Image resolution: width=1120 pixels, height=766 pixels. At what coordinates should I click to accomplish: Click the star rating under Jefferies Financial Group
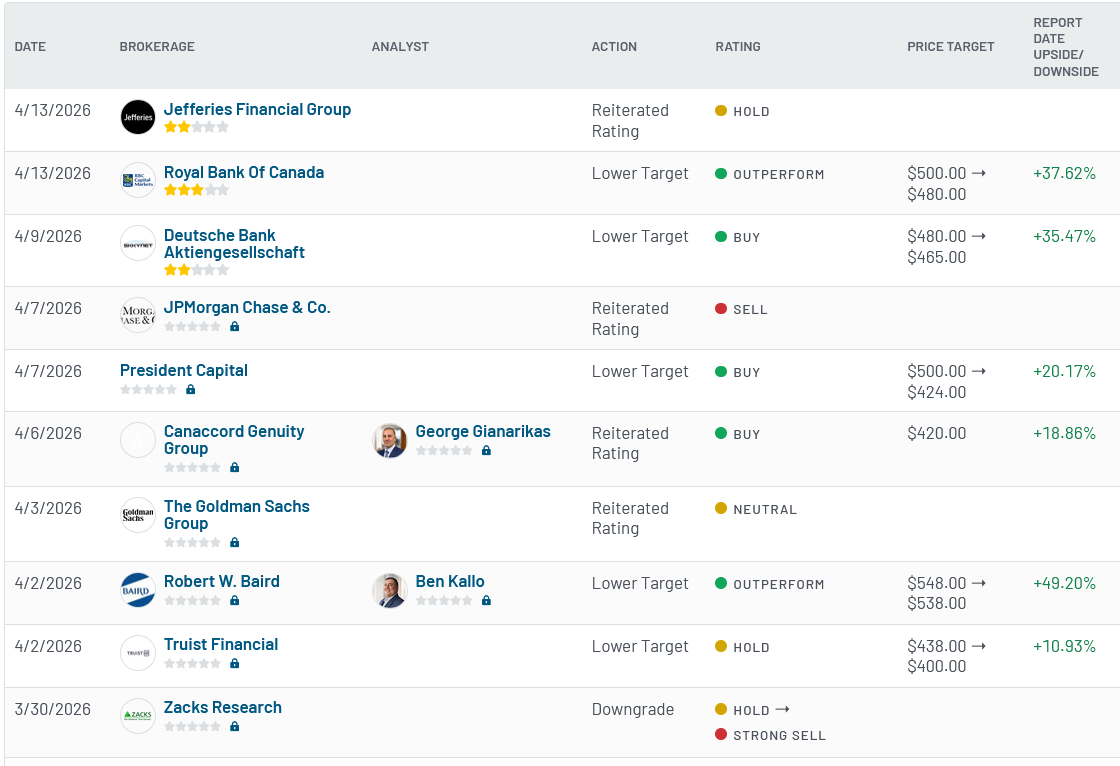(196, 127)
